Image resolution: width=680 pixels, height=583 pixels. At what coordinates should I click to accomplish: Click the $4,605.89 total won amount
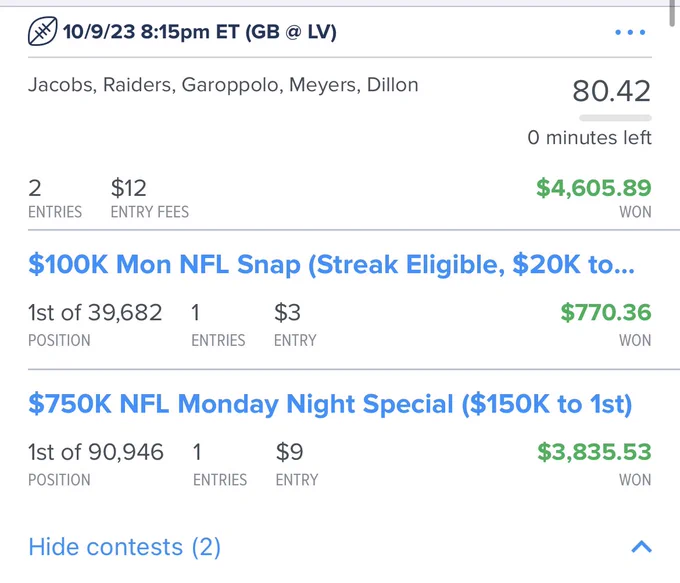click(594, 188)
